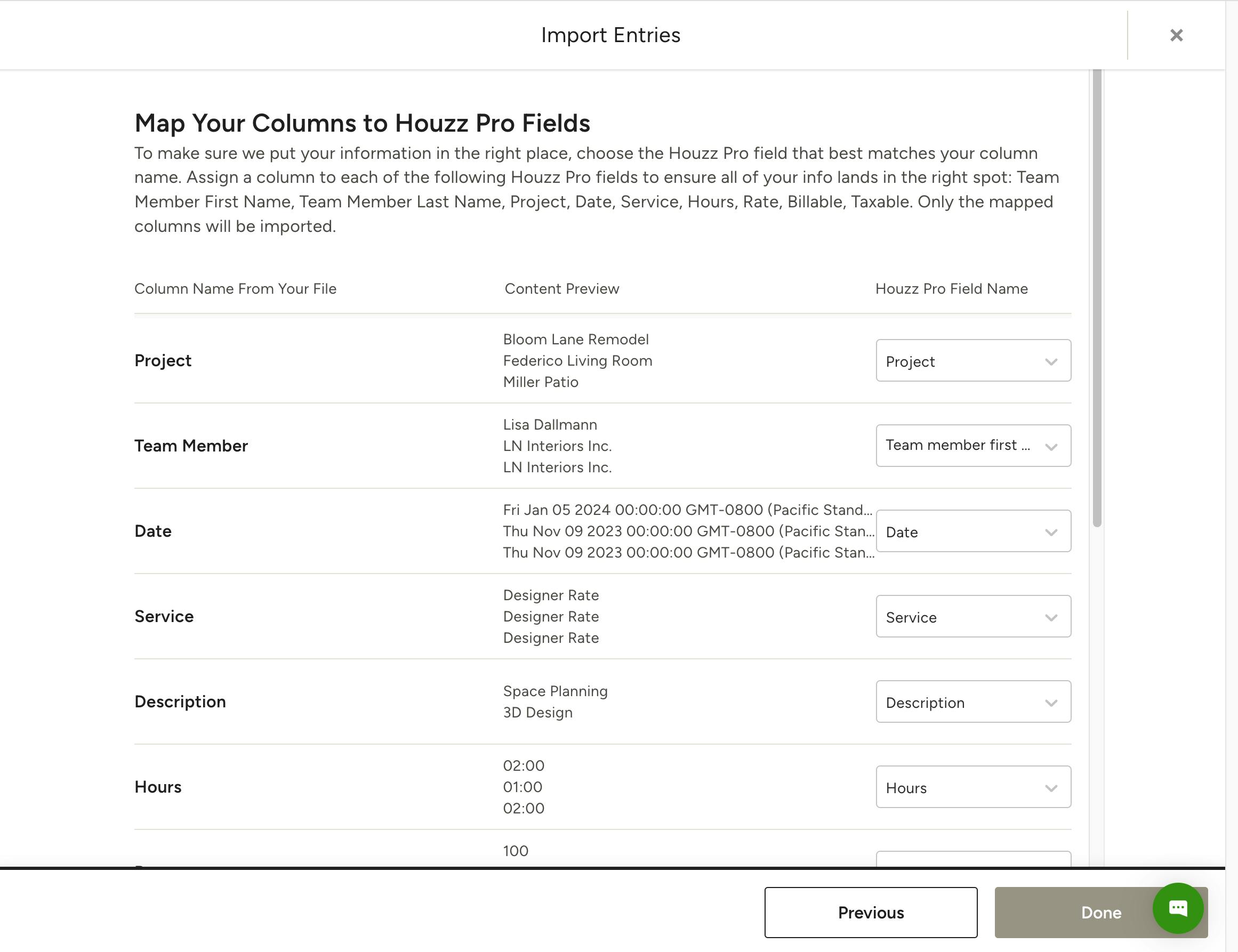Click 'Content Preview' column header
This screenshot has height=952, width=1238.
562,289
